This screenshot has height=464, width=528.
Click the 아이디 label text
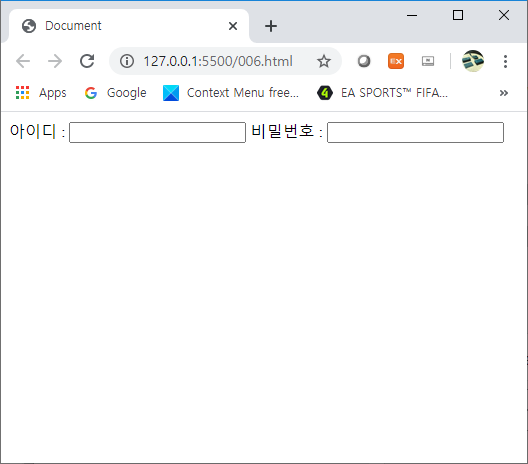33,131
